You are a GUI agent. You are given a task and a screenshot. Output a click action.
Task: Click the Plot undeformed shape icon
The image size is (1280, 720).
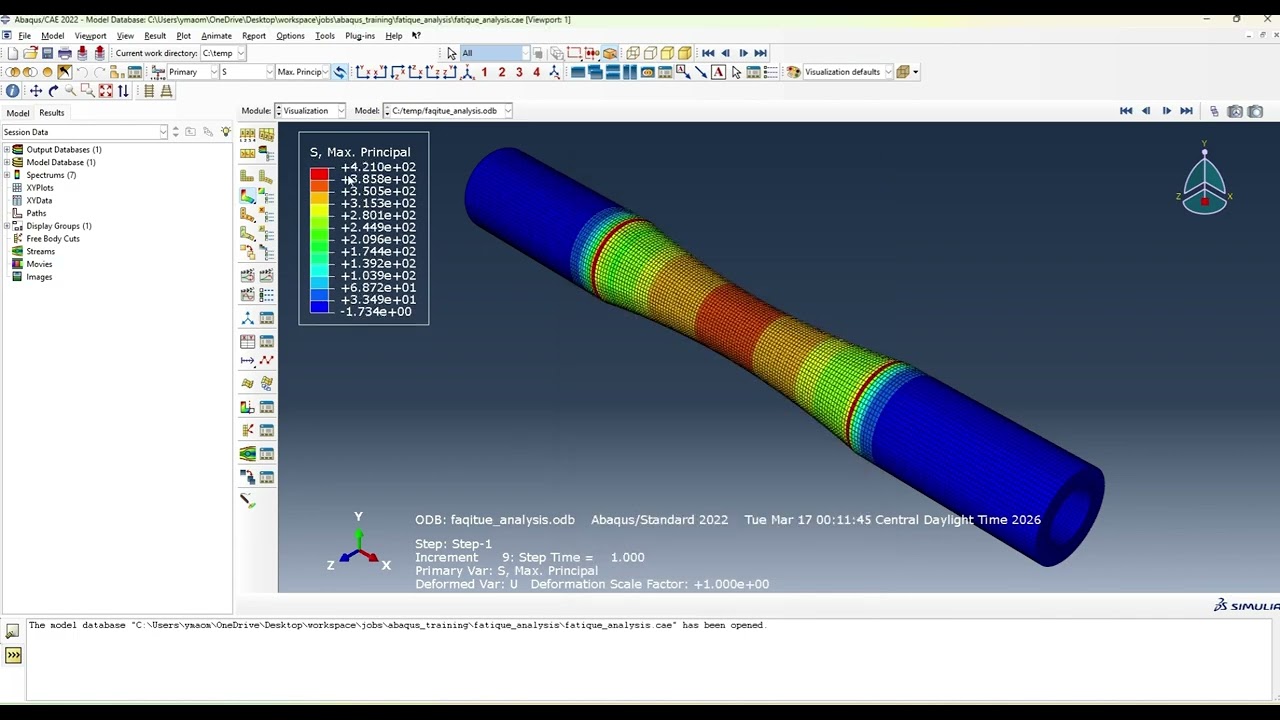[x=247, y=176]
